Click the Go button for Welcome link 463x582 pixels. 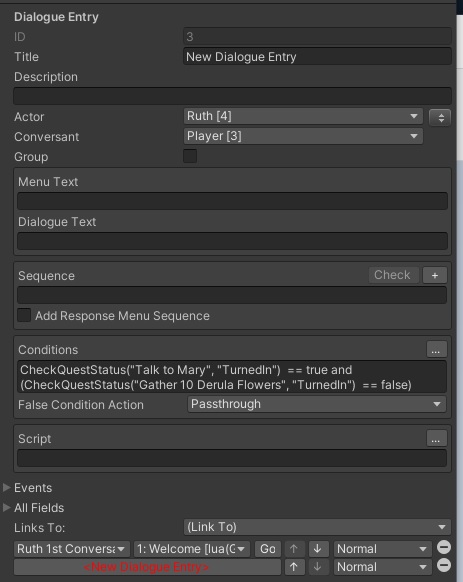coord(268,549)
